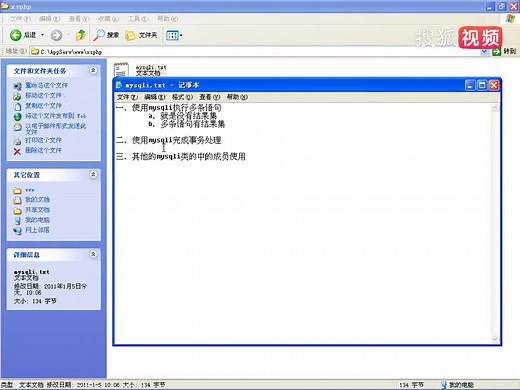Open the Back history dropdown arrow
Viewport: 520px width, 390px height.
42,35
